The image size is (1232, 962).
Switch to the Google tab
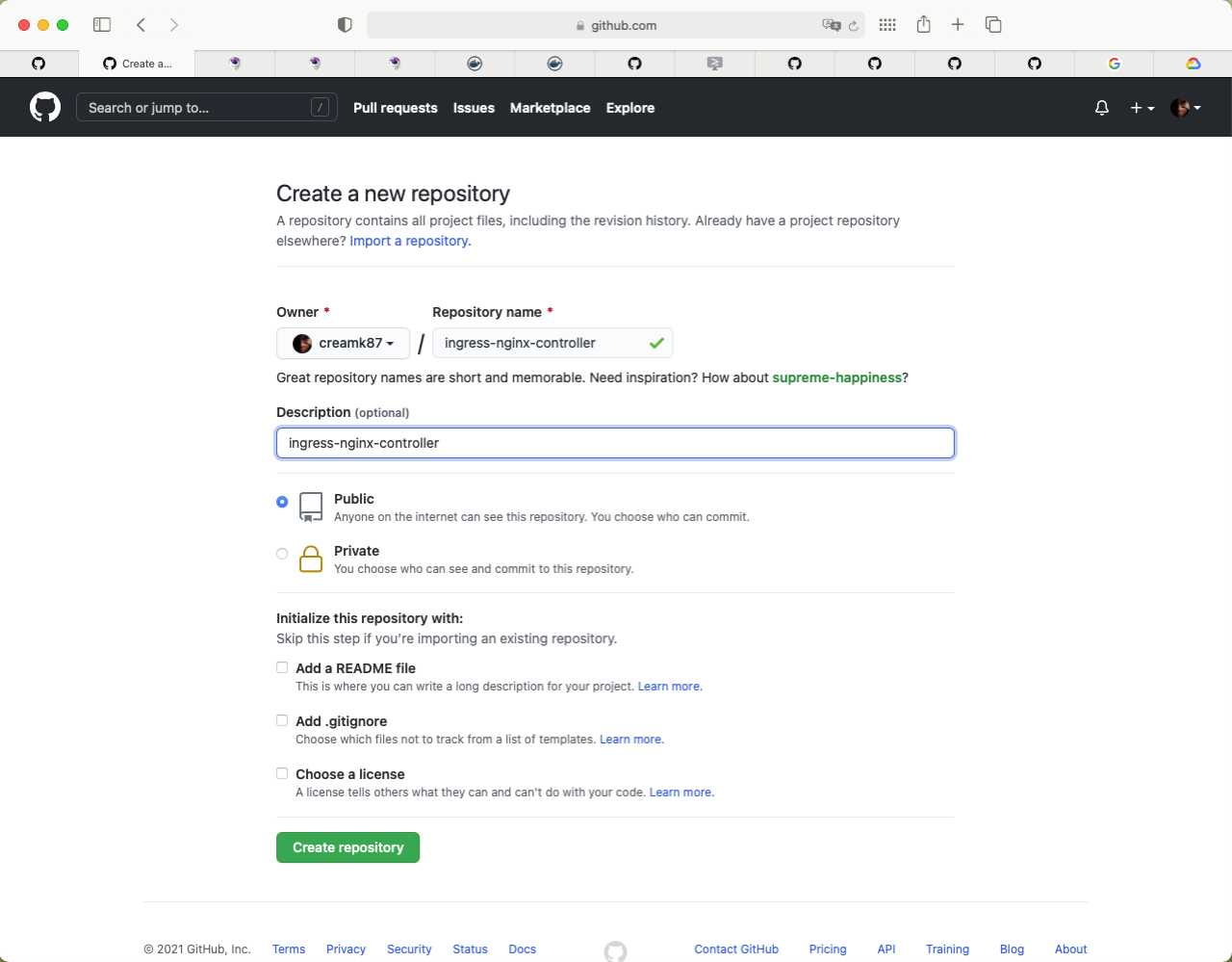click(x=1114, y=64)
